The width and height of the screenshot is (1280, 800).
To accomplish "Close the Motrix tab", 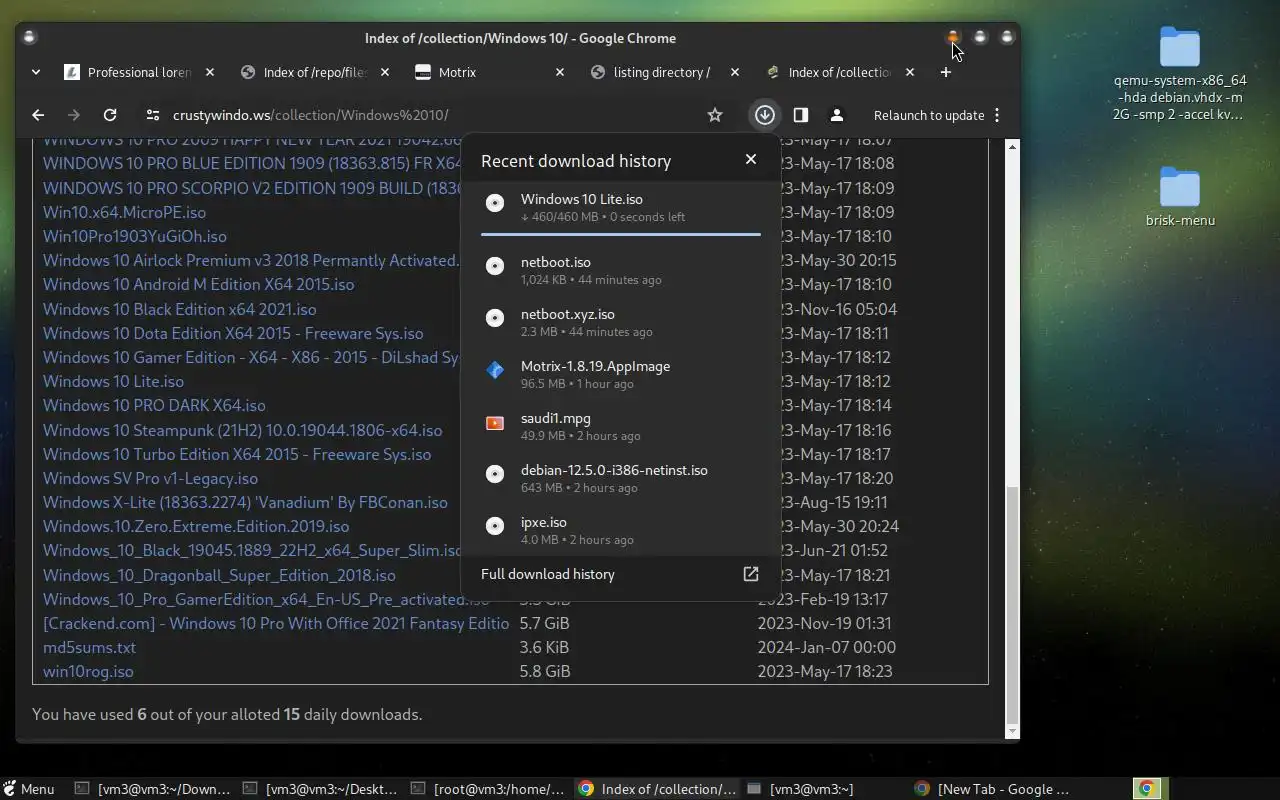I will click(560, 72).
